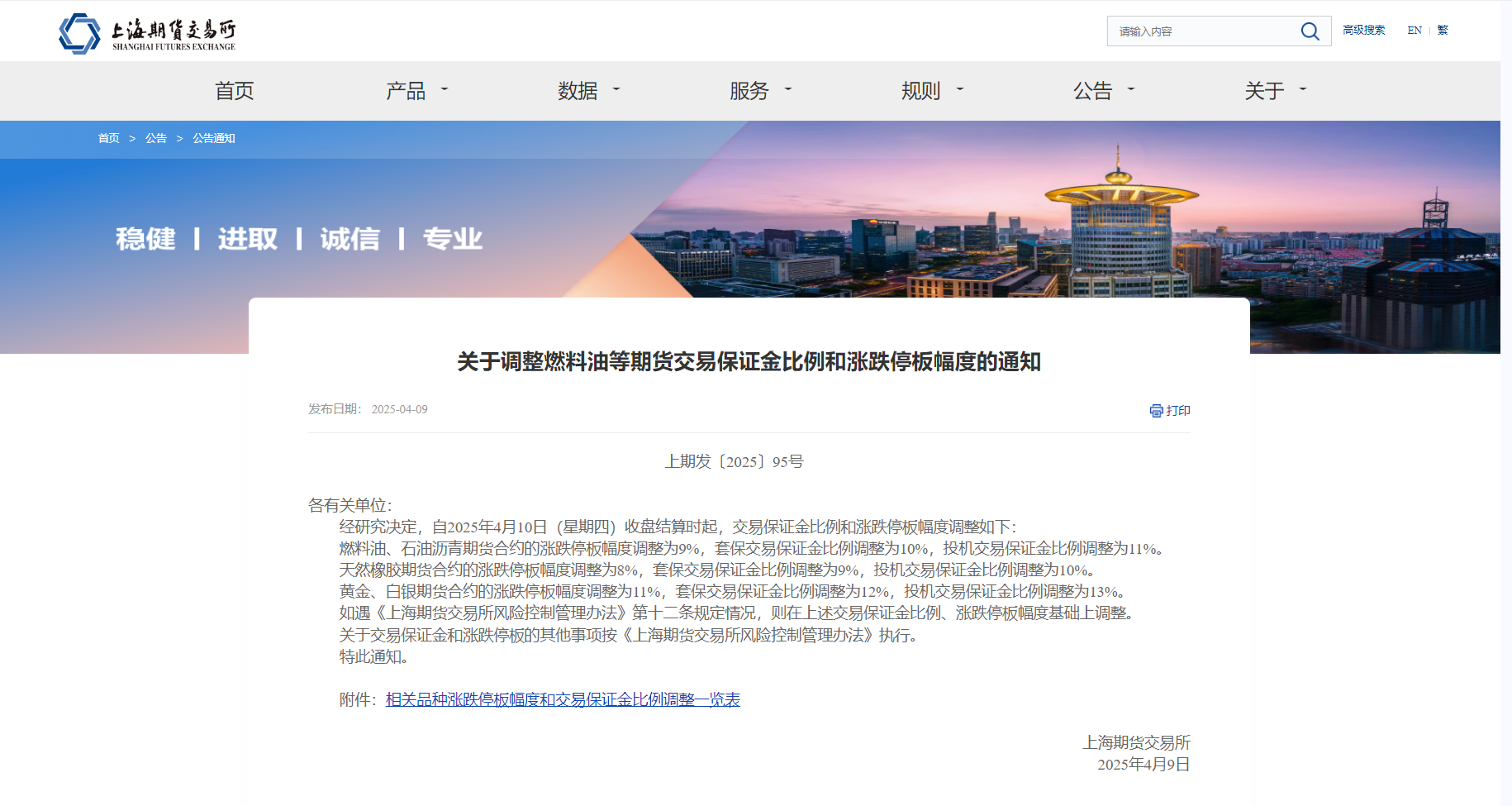Image resolution: width=1512 pixels, height=806 pixels.
Task: Click the line starting 燃料油、石油沥青期货合约
Action: coord(752,549)
